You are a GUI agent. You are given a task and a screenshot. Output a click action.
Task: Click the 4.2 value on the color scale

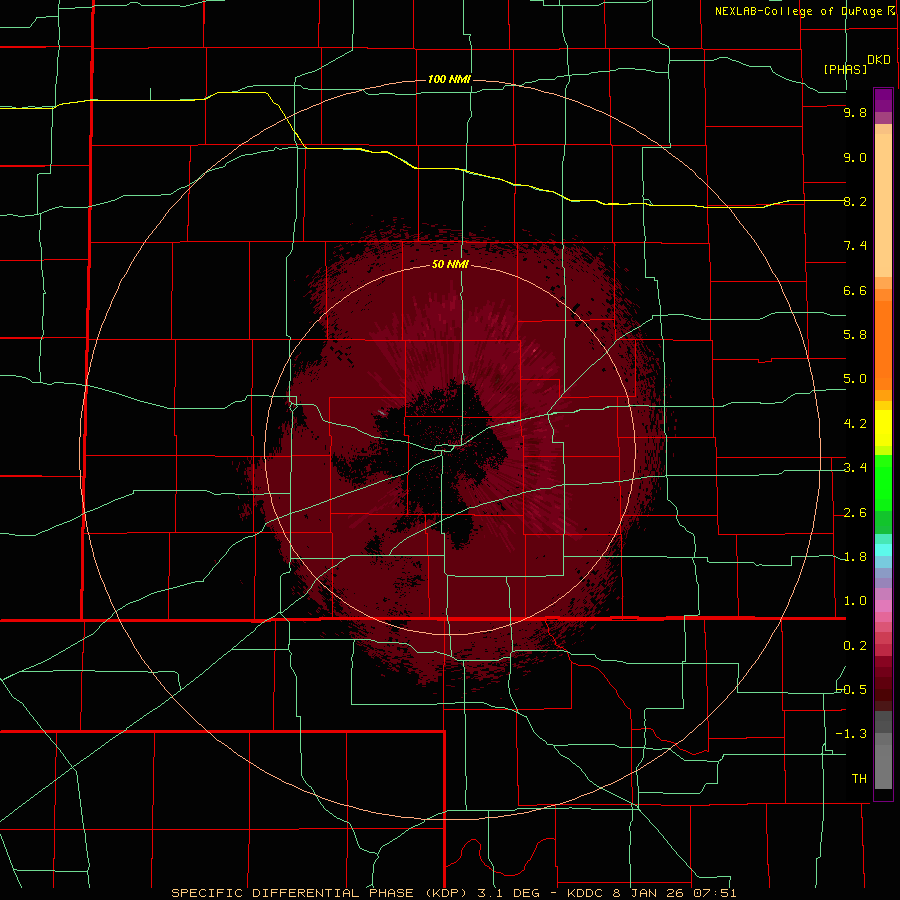[x=855, y=424]
